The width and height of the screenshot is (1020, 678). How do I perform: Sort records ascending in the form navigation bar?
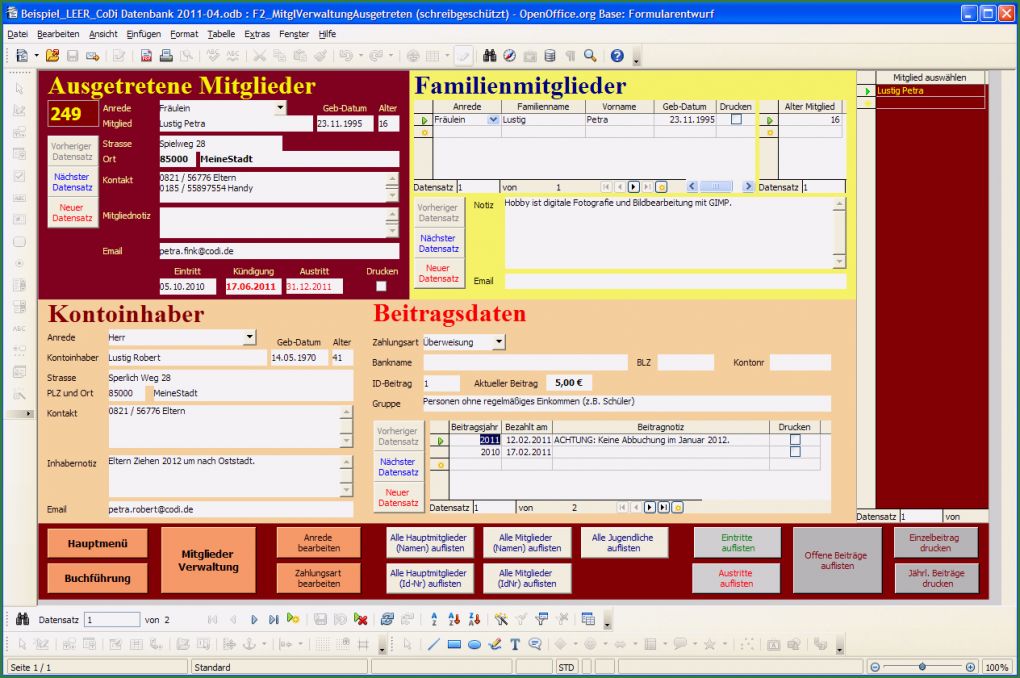tap(452, 618)
